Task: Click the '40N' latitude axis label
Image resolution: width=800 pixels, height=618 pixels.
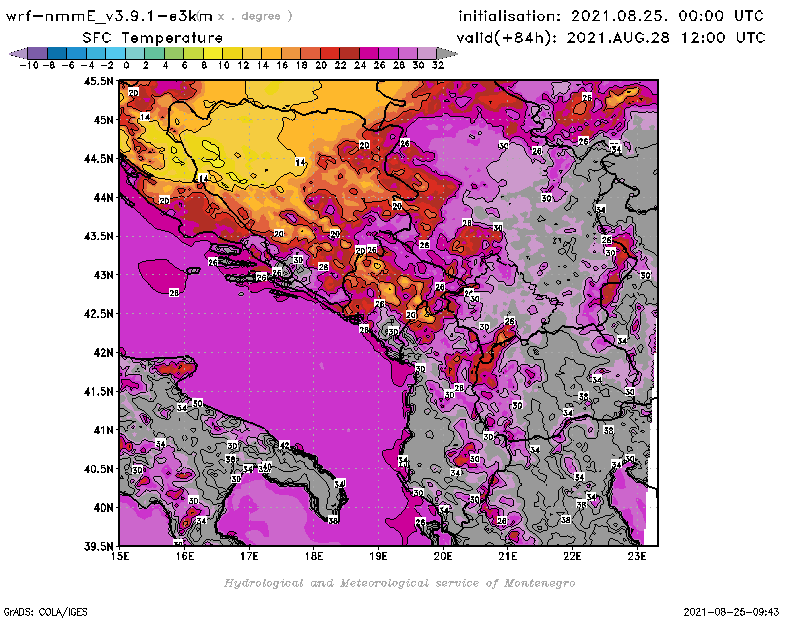Action: click(104, 508)
